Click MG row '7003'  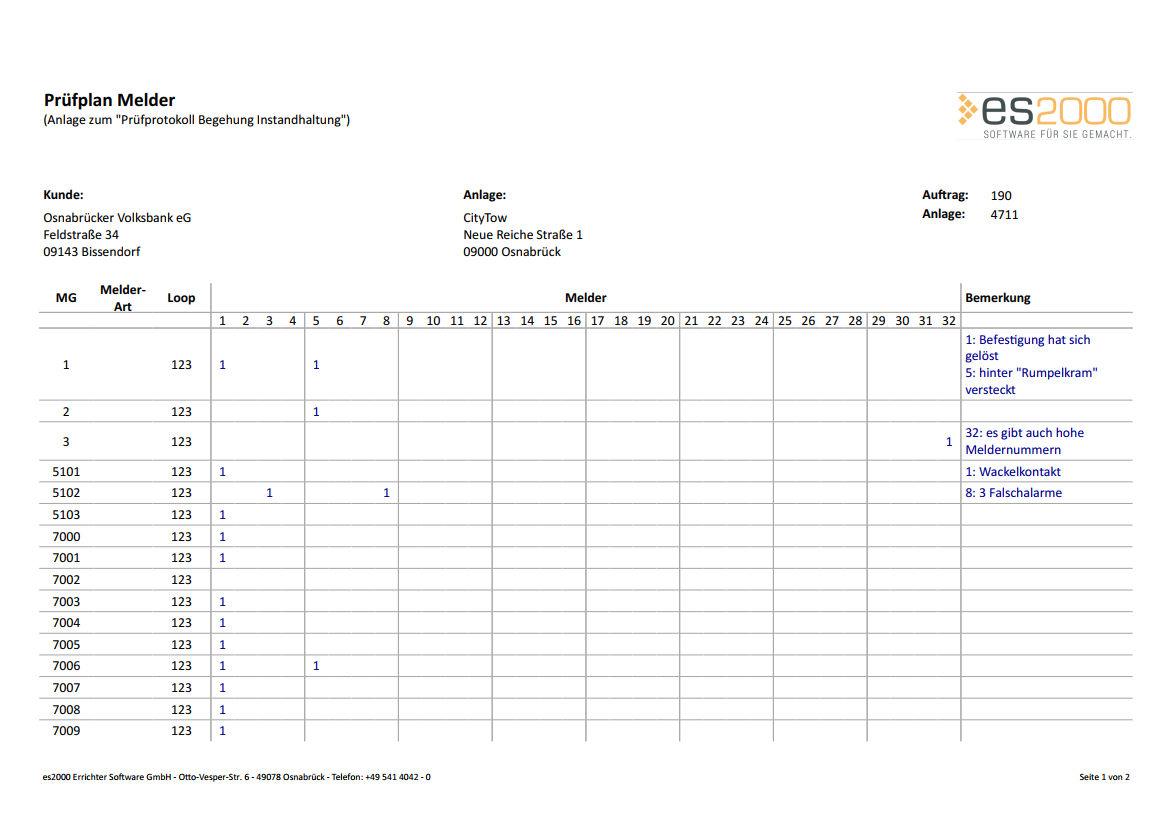[66, 602]
